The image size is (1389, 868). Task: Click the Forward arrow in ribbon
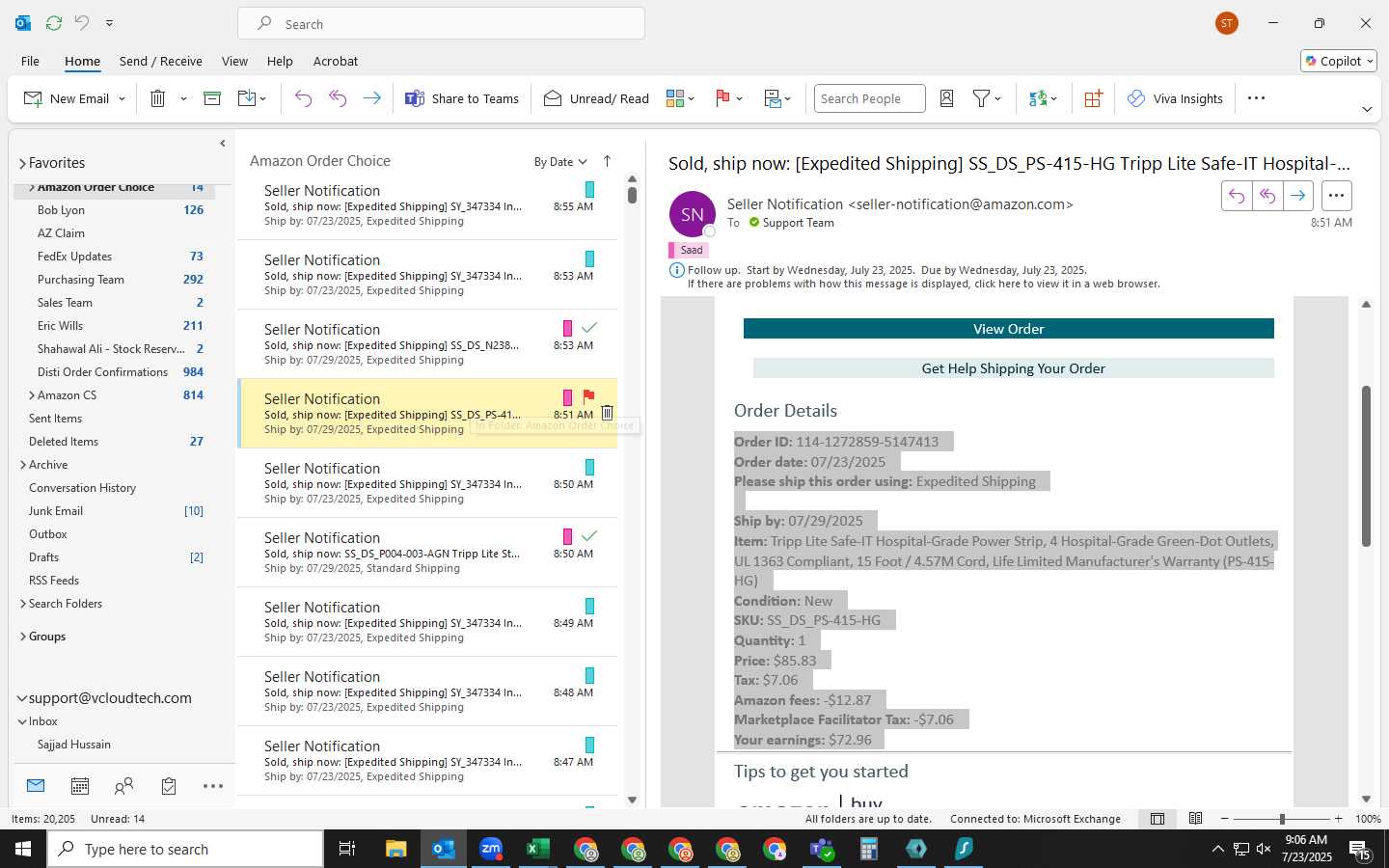click(x=371, y=98)
